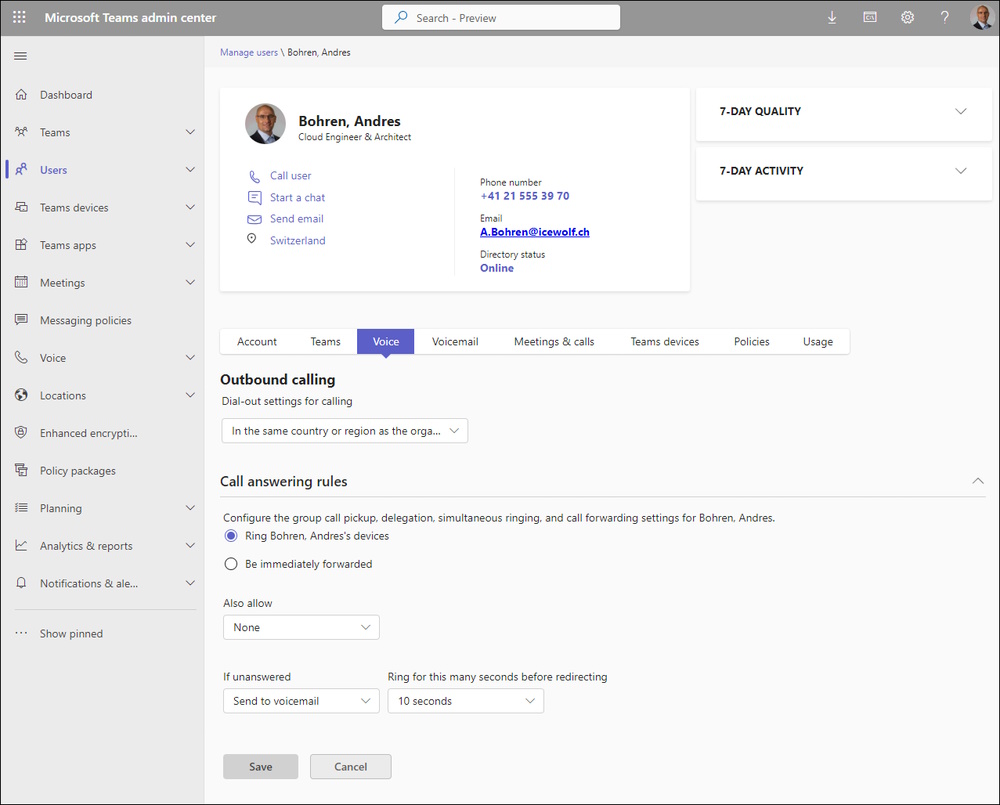Switch to the Teams tab
1000x805 pixels.
[325, 341]
